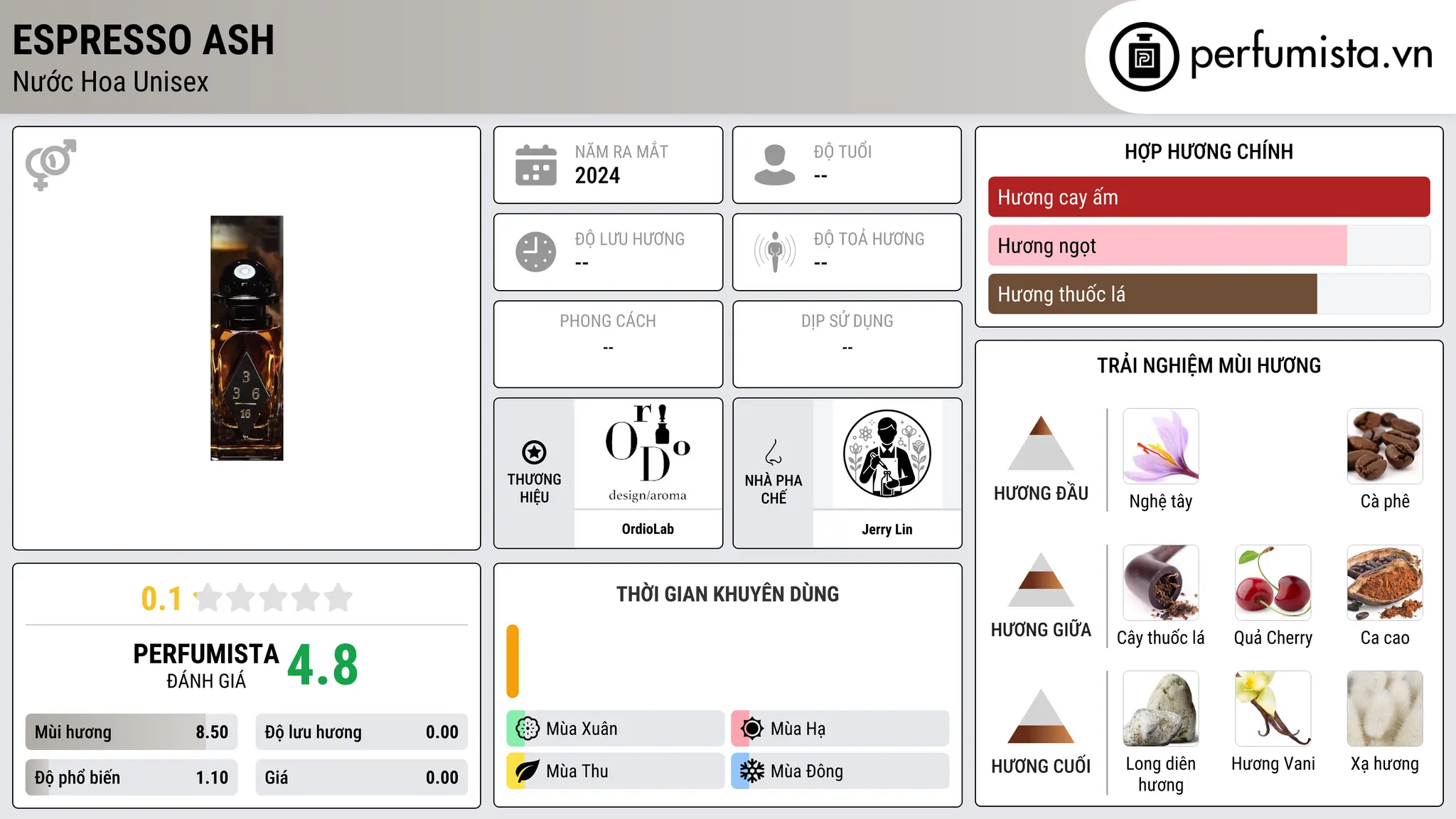Click the Hương thuốc lá accord bar
The width and height of the screenshot is (1456, 819).
1209,294
